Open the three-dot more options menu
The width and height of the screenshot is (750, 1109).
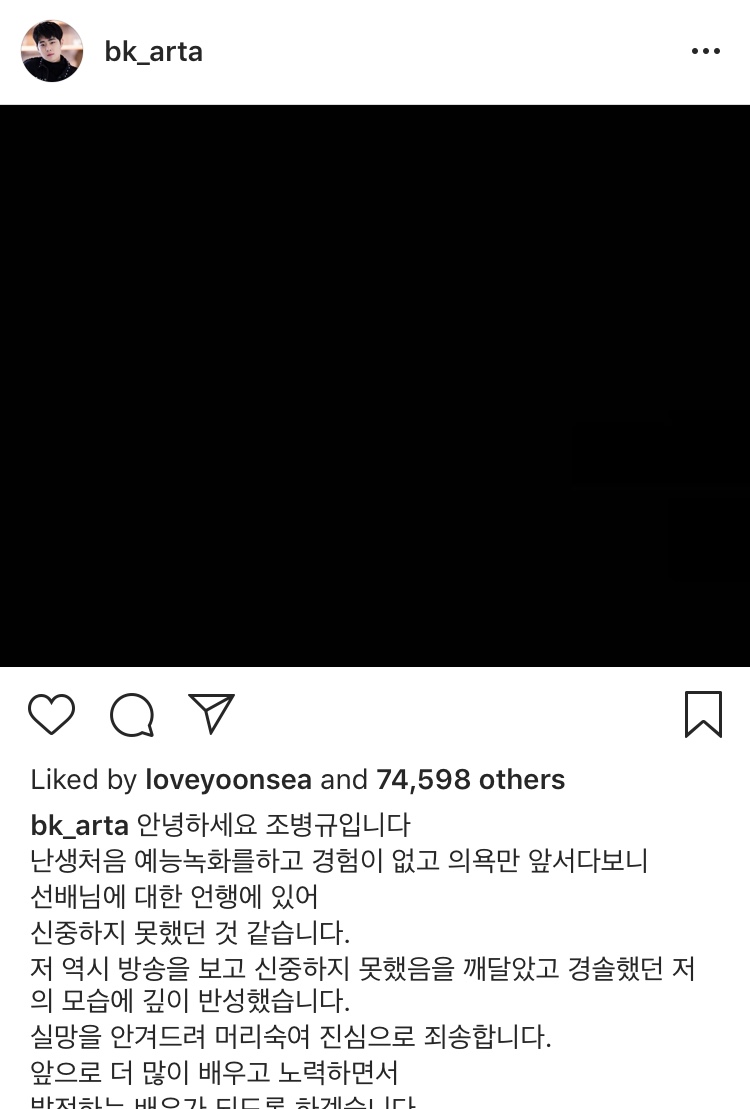point(706,51)
